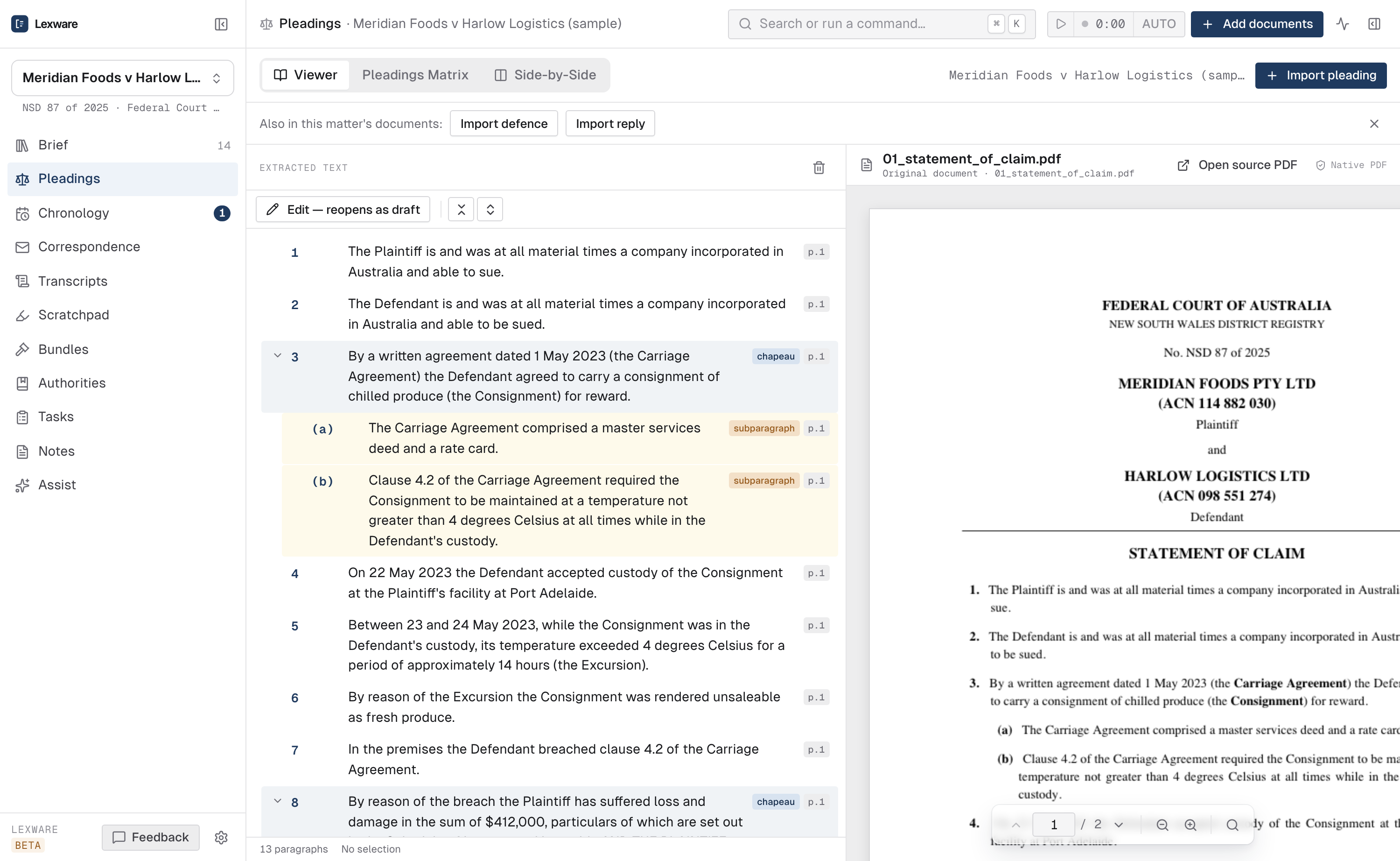Select Pleadings in the sidebar
Image resolution: width=1400 pixels, height=861 pixels.
coord(122,179)
